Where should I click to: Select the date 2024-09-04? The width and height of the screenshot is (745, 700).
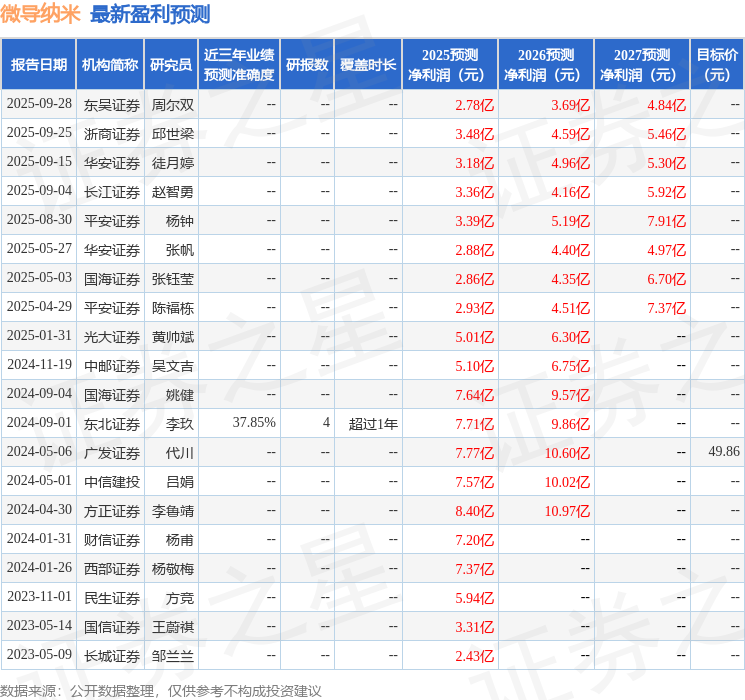tap(39, 393)
